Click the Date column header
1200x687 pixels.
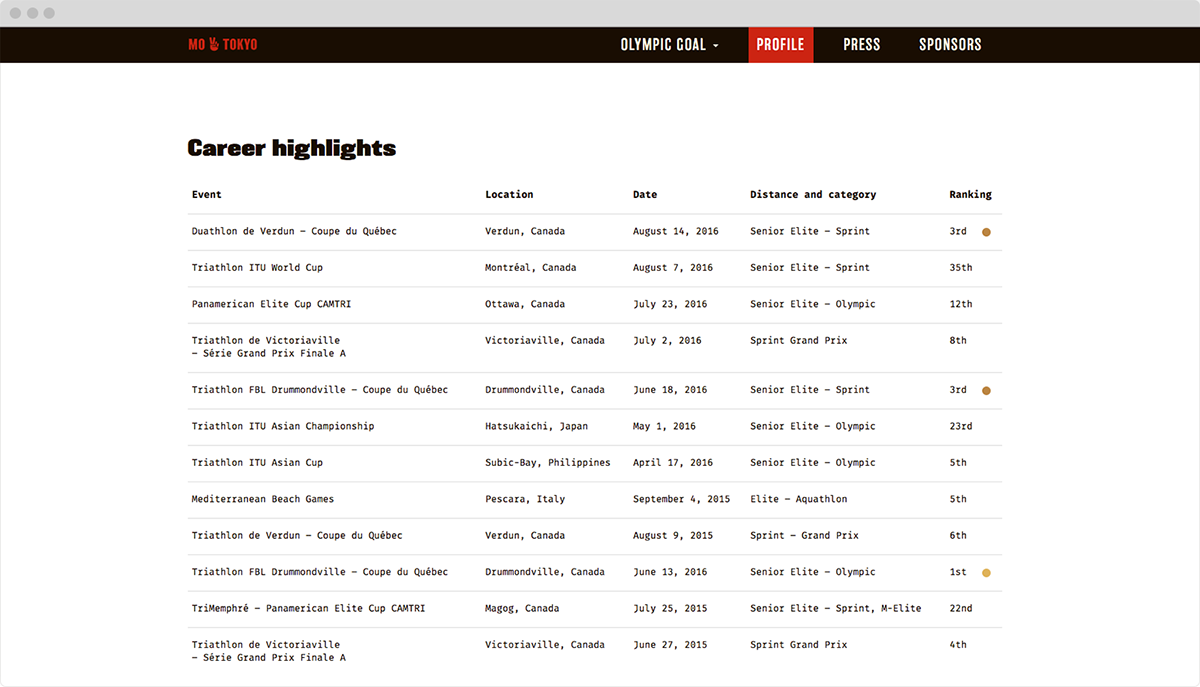point(645,195)
